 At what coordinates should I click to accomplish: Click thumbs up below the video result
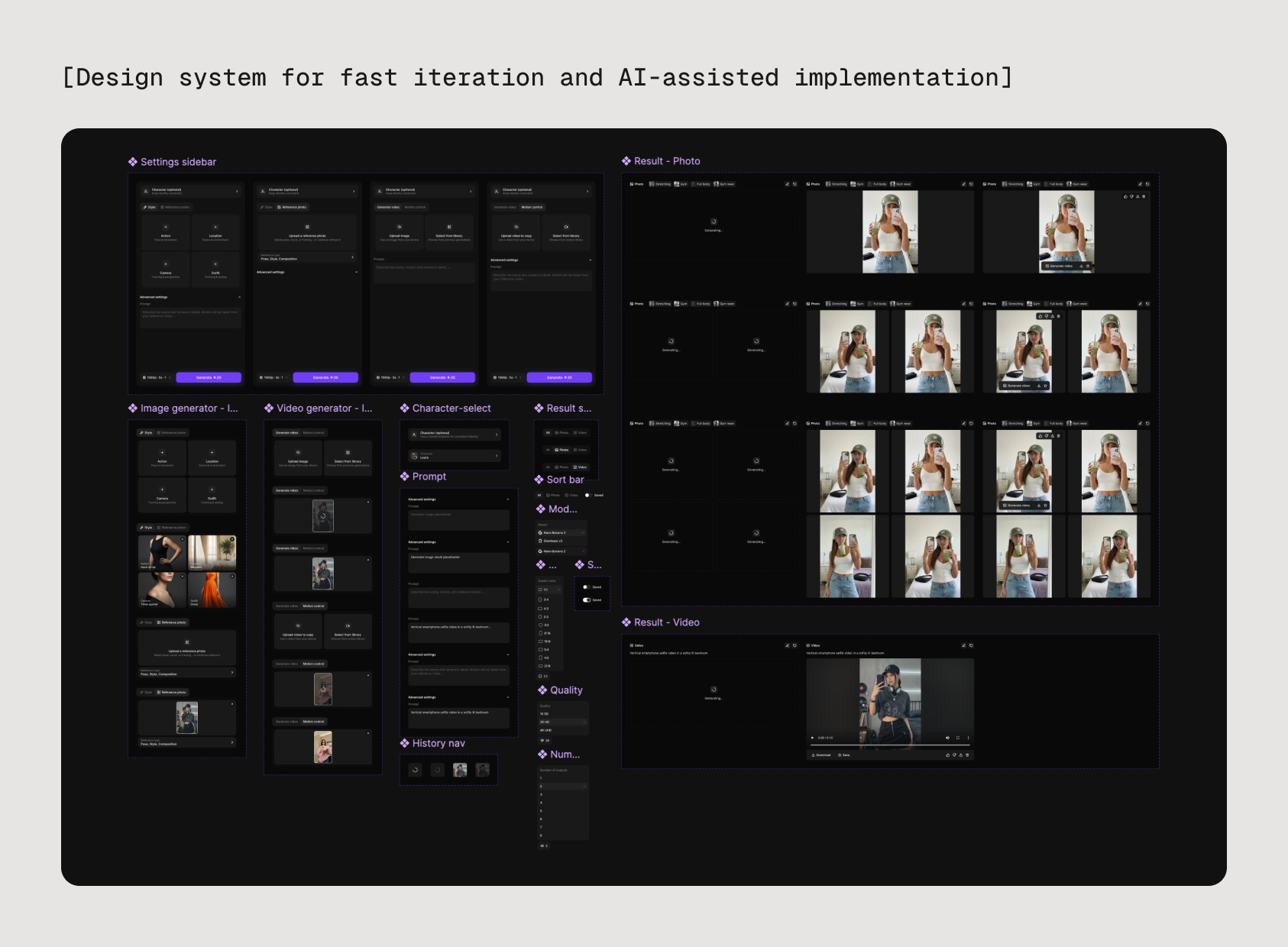[947, 755]
